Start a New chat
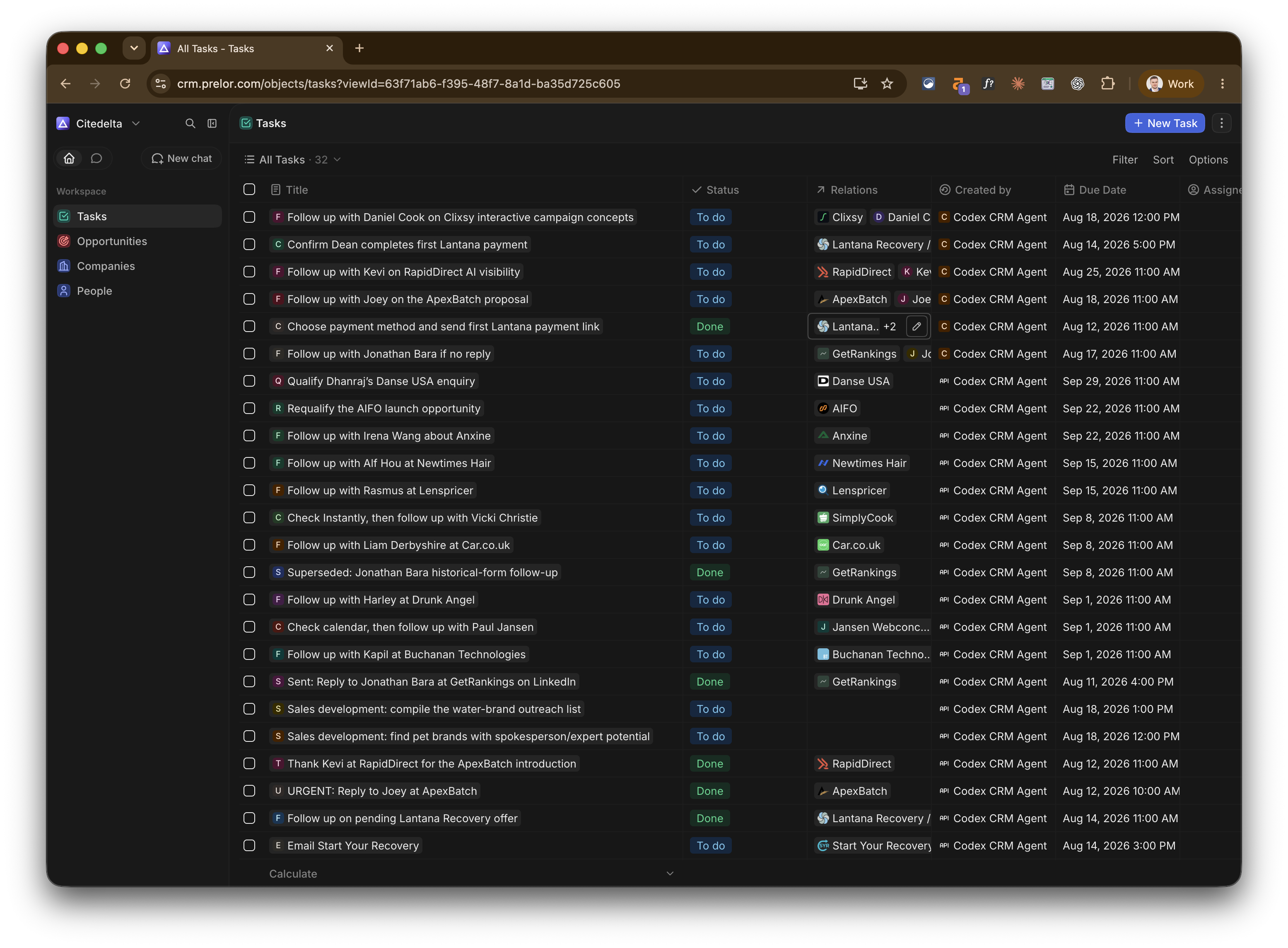 [181, 159]
